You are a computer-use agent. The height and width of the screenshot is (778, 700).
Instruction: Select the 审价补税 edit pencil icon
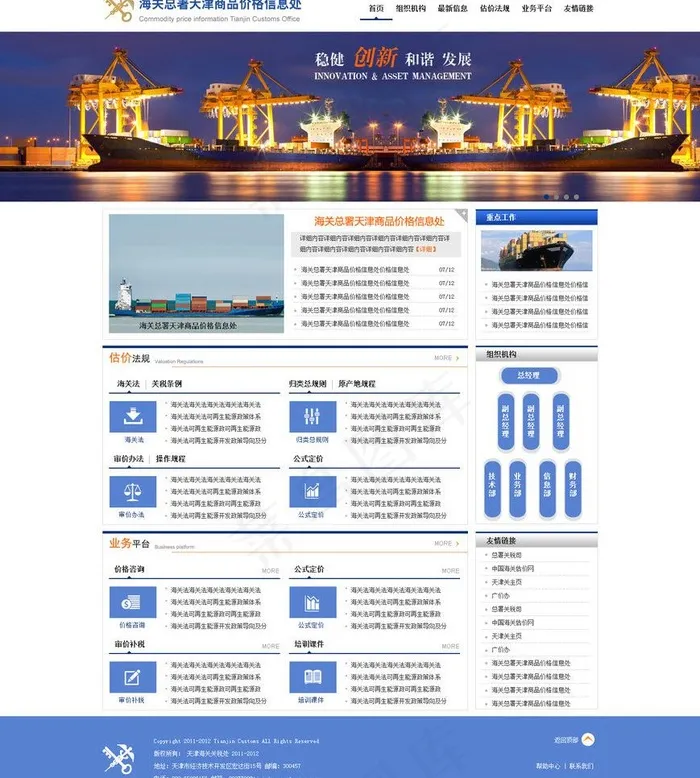tap(132, 677)
